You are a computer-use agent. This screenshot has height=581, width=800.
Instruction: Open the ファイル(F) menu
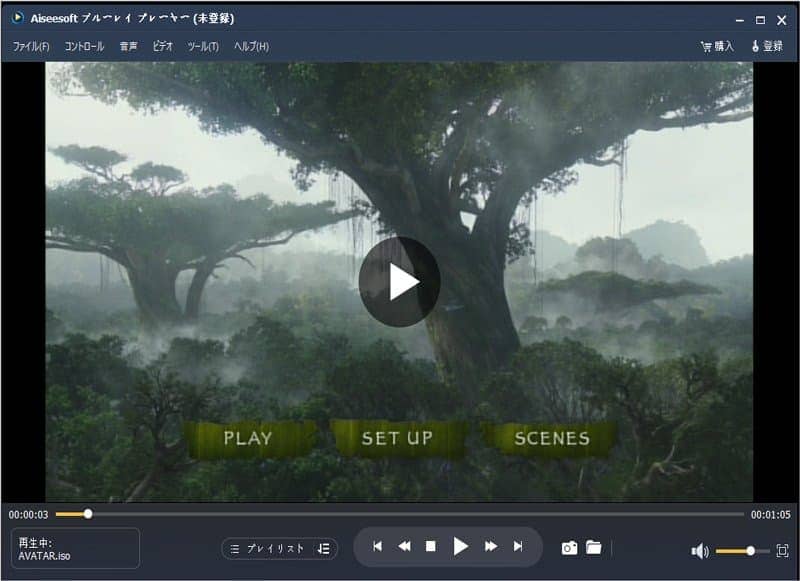click(31, 46)
